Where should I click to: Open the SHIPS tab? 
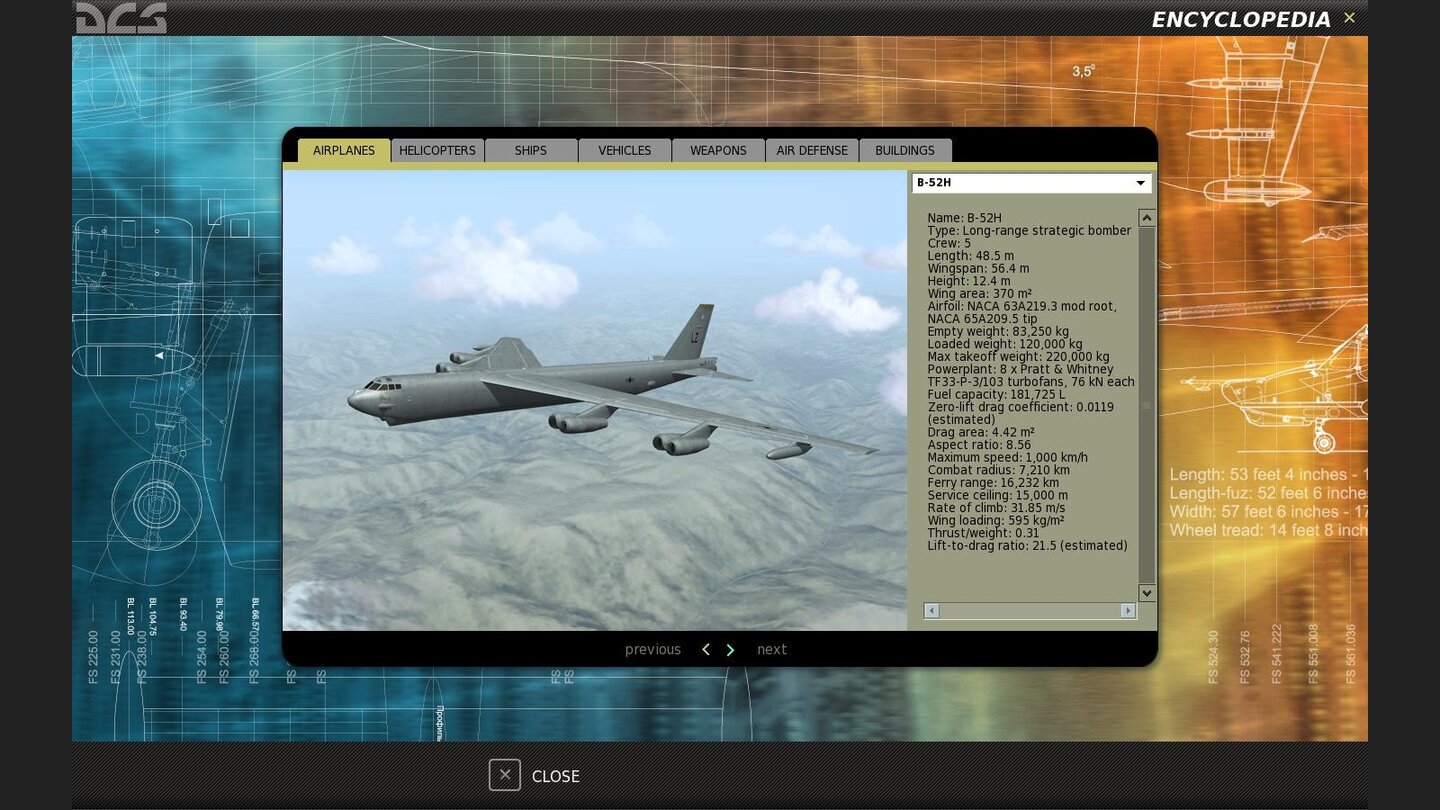point(531,150)
